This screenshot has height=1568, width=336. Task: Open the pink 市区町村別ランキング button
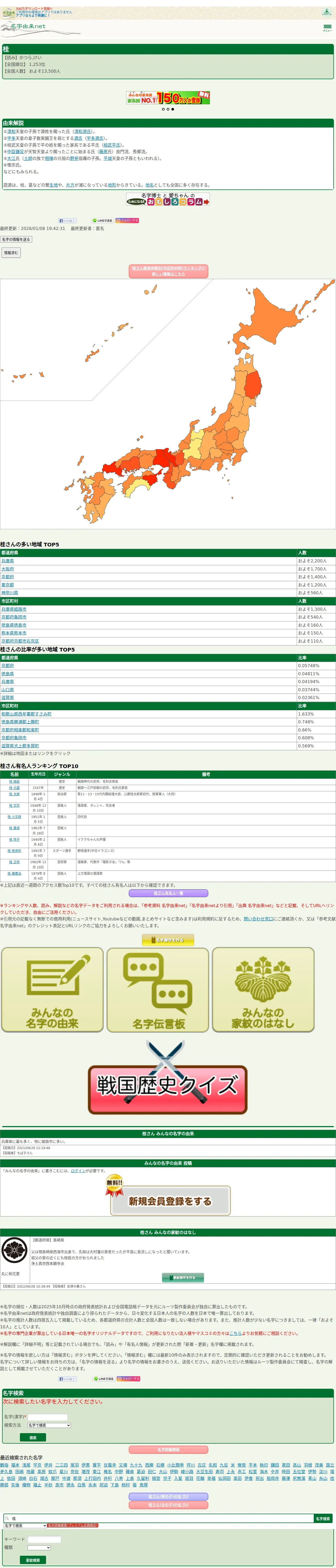tap(168, 272)
